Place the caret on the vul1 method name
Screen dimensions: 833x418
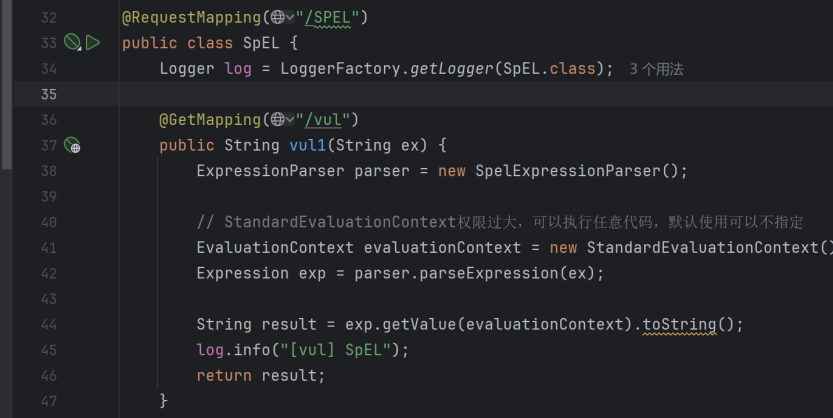pos(309,145)
